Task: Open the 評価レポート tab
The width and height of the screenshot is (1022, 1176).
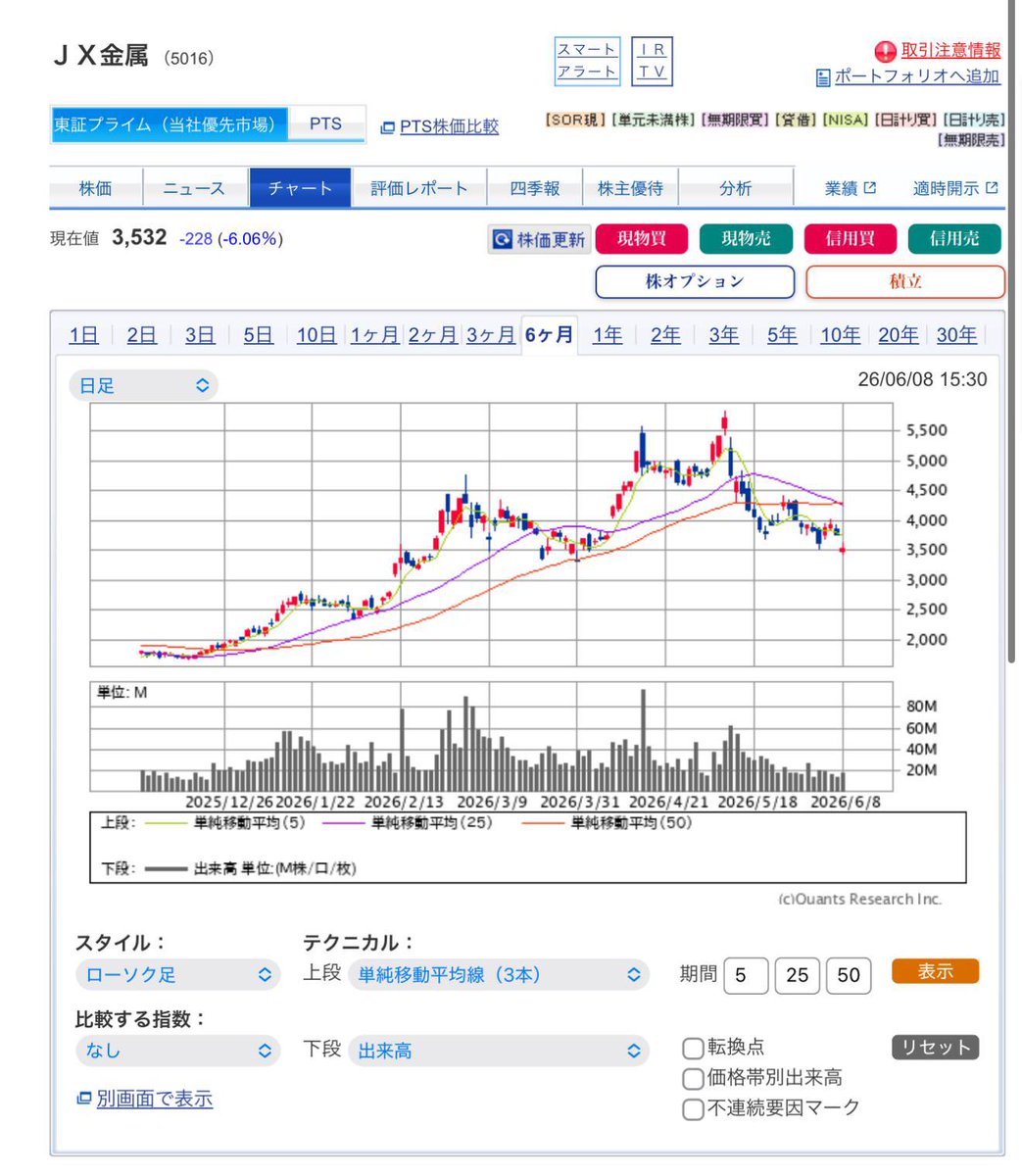Action: pos(419,188)
